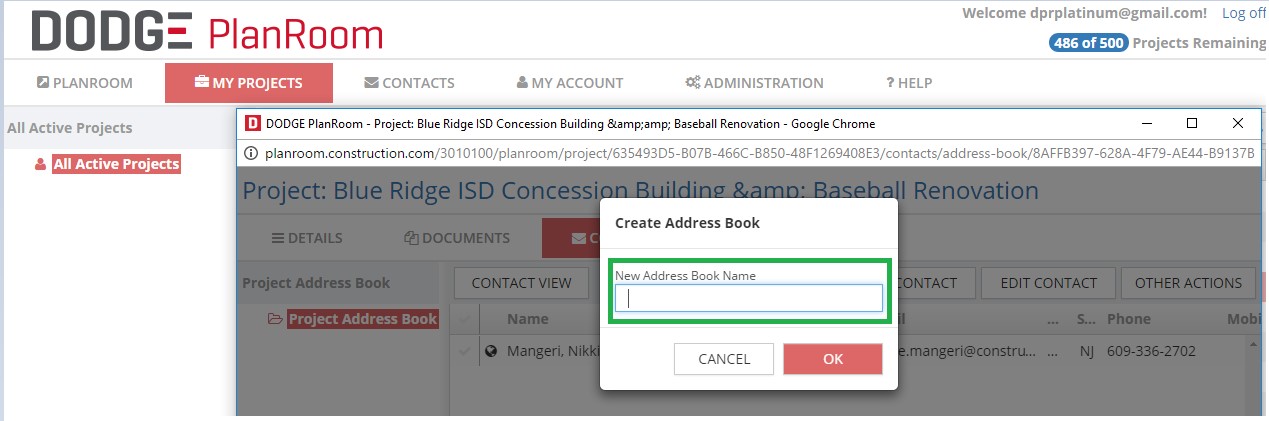Select All Active Projects in the sidebar
Image resolution: width=1269 pixels, height=421 pixels.
[x=116, y=164]
